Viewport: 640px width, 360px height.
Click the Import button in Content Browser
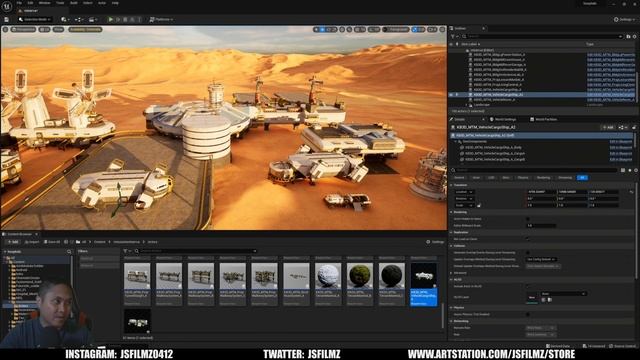[x=31, y=242]
